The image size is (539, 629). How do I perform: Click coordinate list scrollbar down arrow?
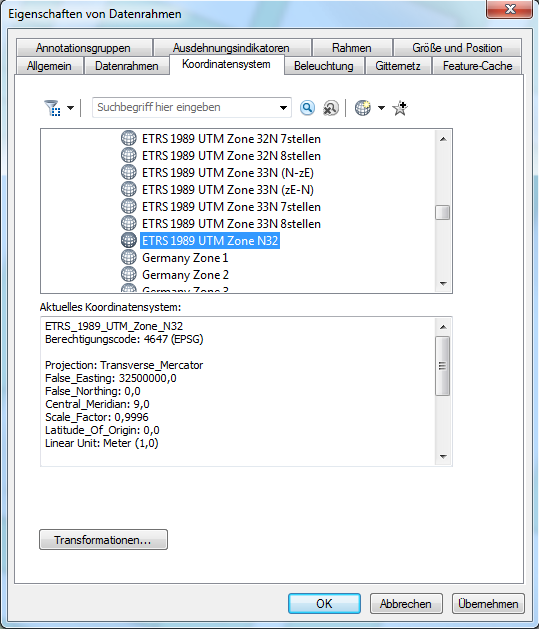443,284
